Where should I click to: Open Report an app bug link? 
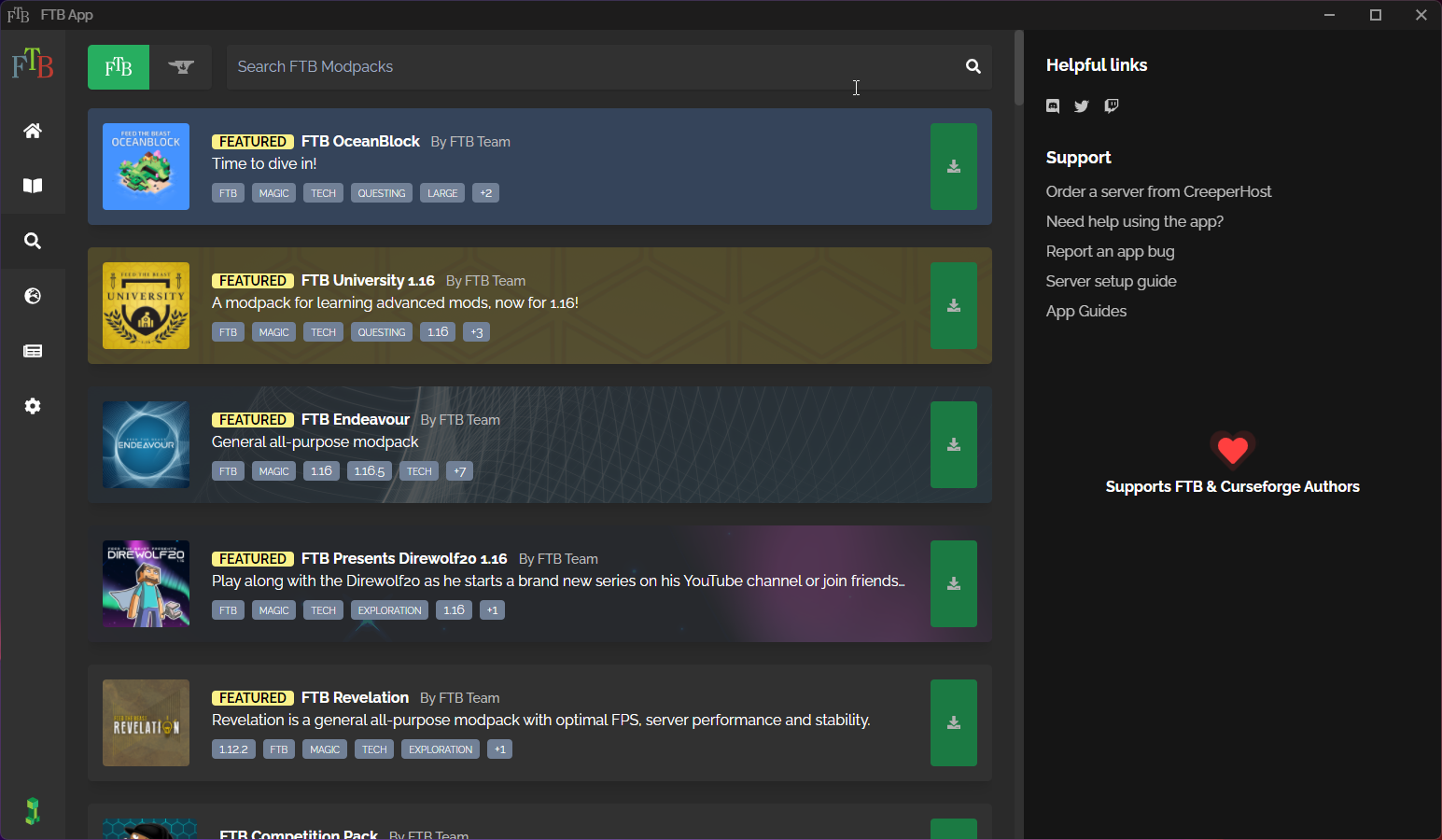click(x=1110, y=251)
